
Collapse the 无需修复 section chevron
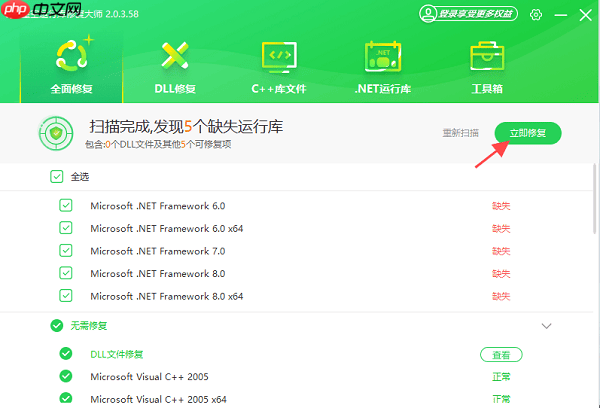(x=546, y=326)
